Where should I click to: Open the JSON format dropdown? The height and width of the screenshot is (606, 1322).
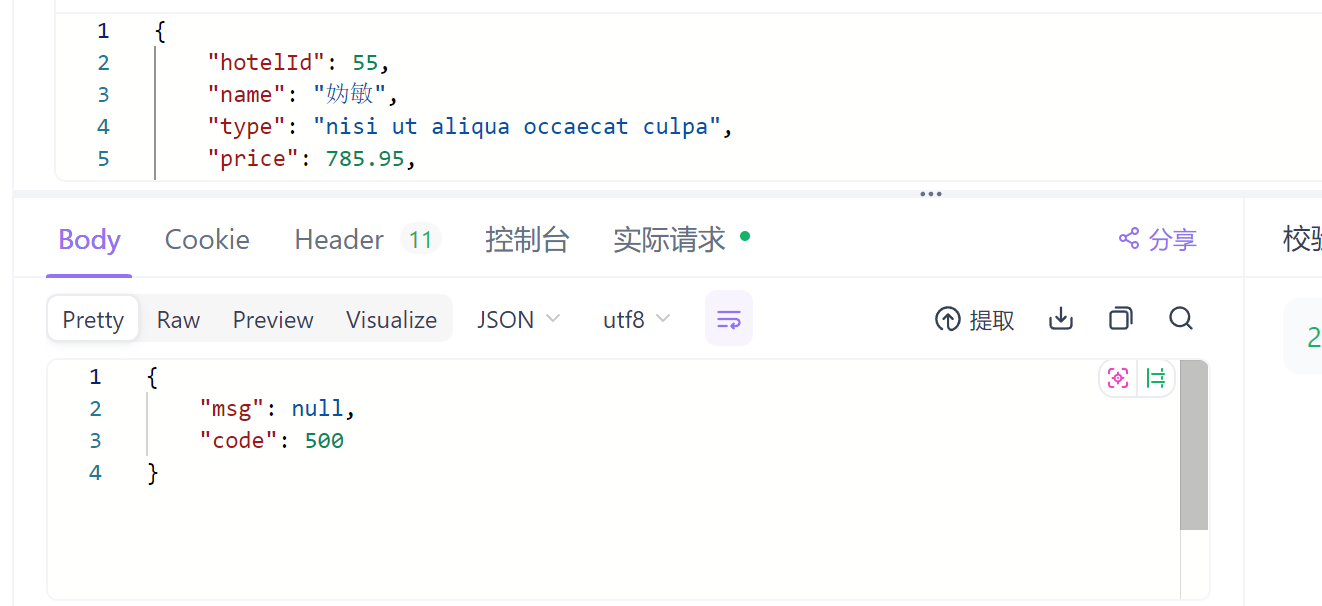[x=518, y=319]
